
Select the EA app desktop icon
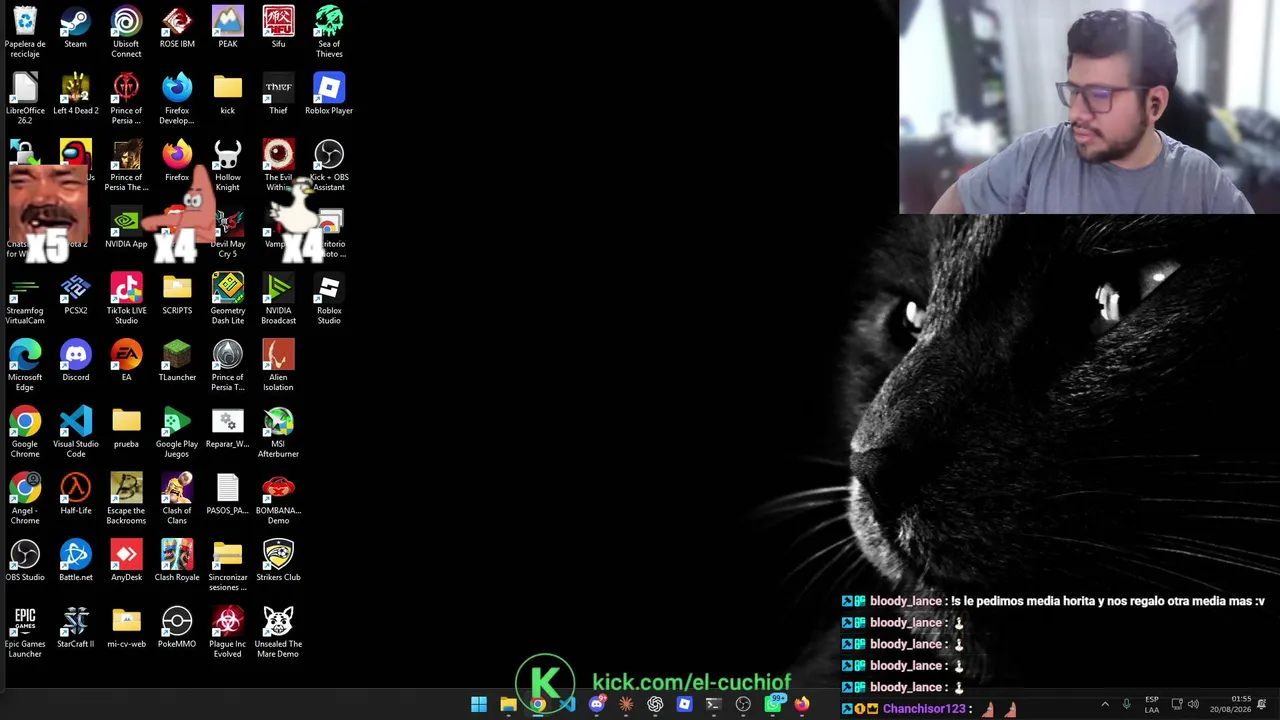pos(126,362)
